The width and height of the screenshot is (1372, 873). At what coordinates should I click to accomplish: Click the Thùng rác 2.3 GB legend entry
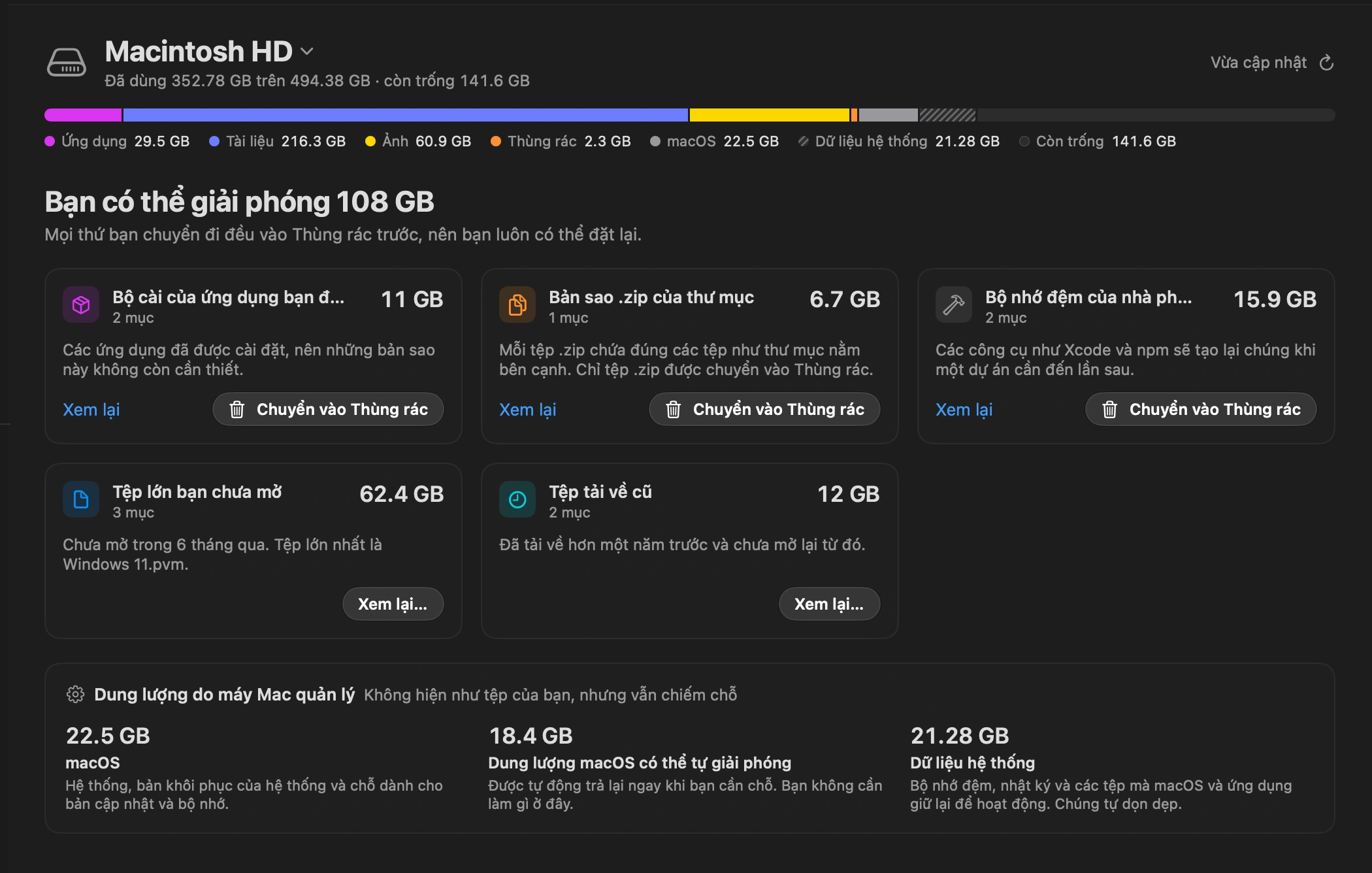pos(561,141)
